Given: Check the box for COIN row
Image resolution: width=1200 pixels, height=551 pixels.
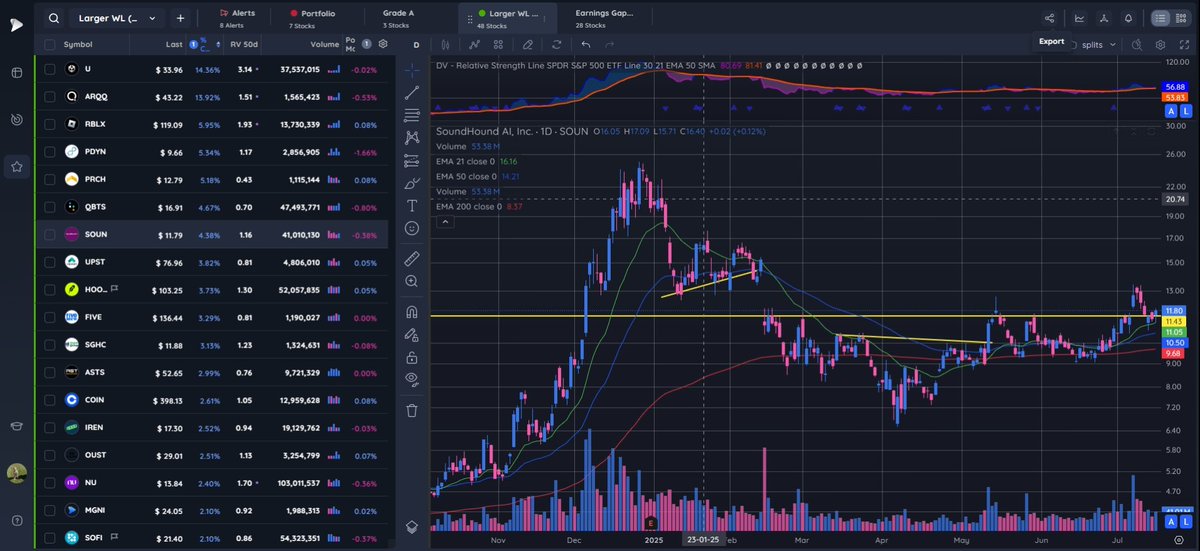Looking at the screenshot, I should (x=49, y=399).
